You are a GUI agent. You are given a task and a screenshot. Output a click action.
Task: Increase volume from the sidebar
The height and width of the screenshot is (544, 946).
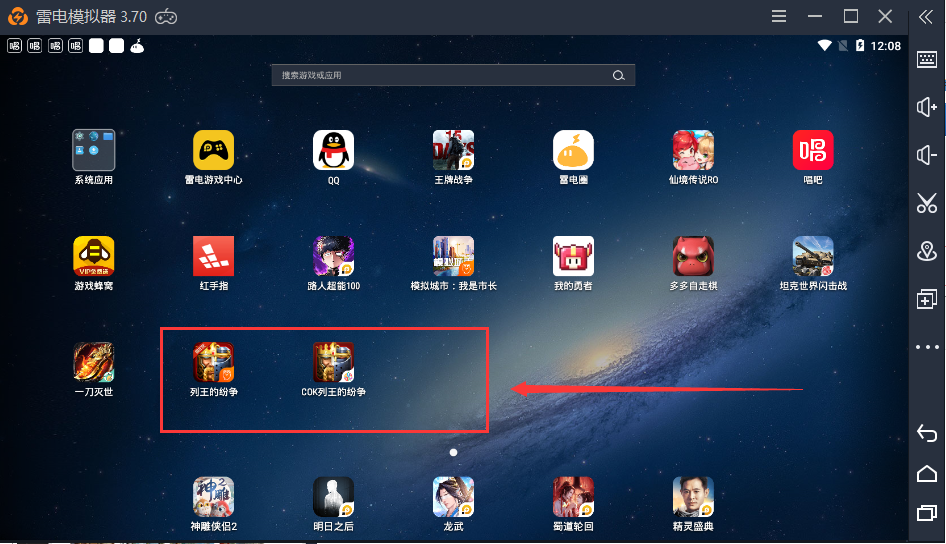[927, 107]
